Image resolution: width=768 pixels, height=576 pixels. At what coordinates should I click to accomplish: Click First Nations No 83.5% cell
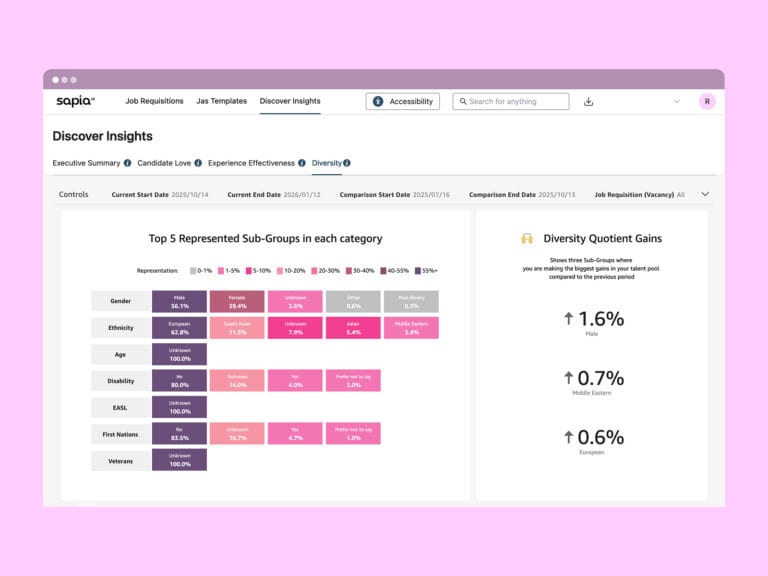179,433
